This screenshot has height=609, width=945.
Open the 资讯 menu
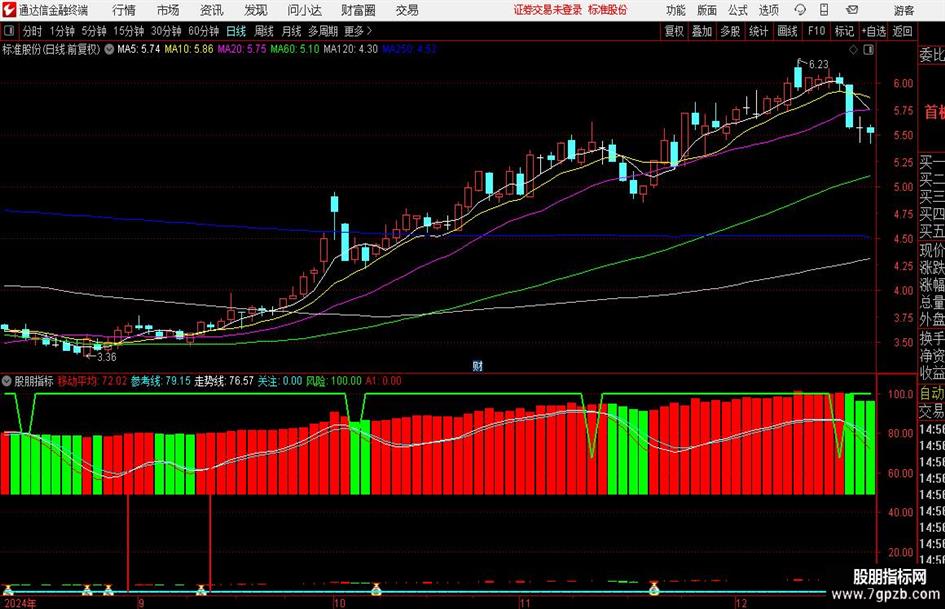point(212,10)
